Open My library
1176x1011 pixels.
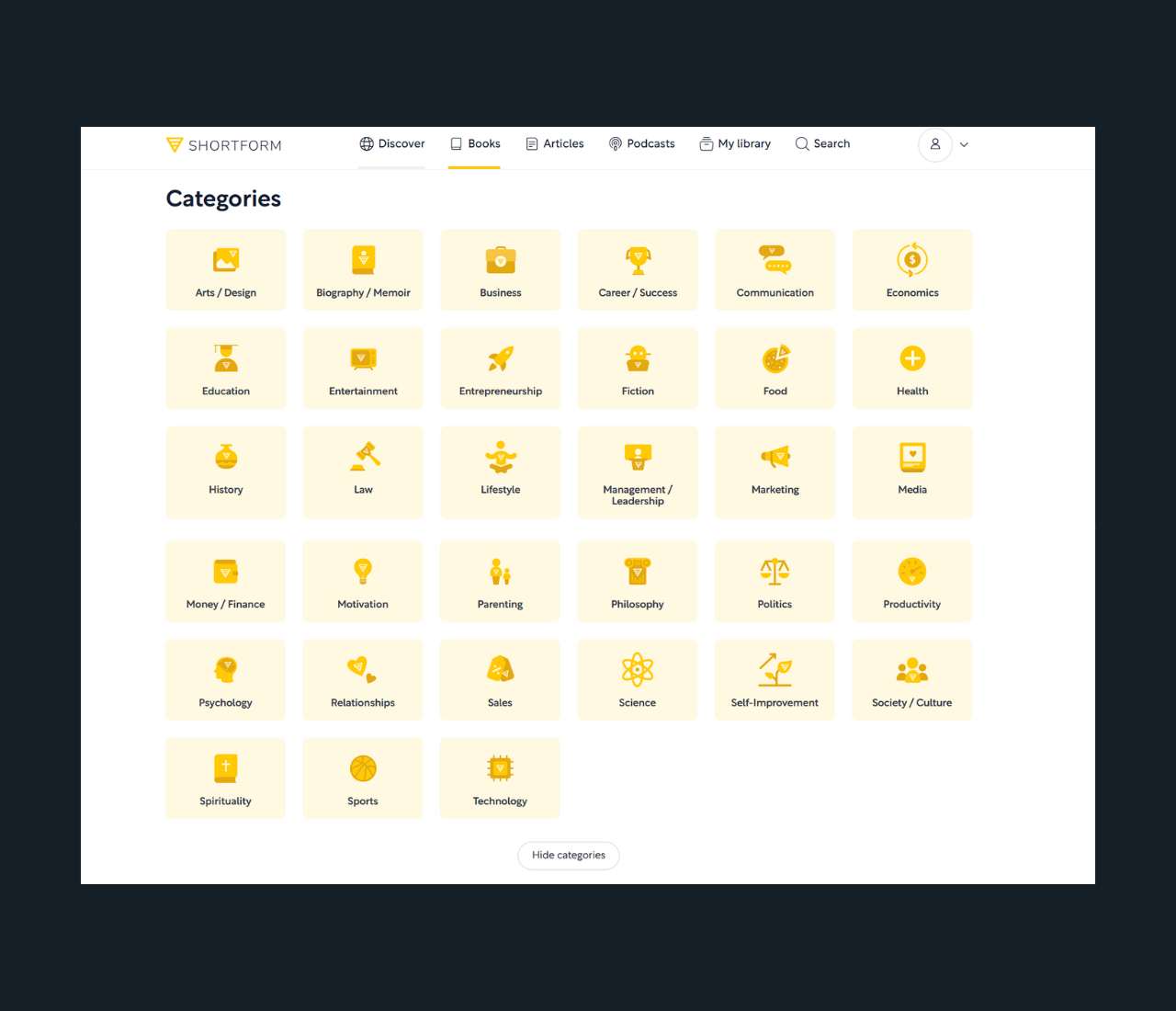coord(735,144)
